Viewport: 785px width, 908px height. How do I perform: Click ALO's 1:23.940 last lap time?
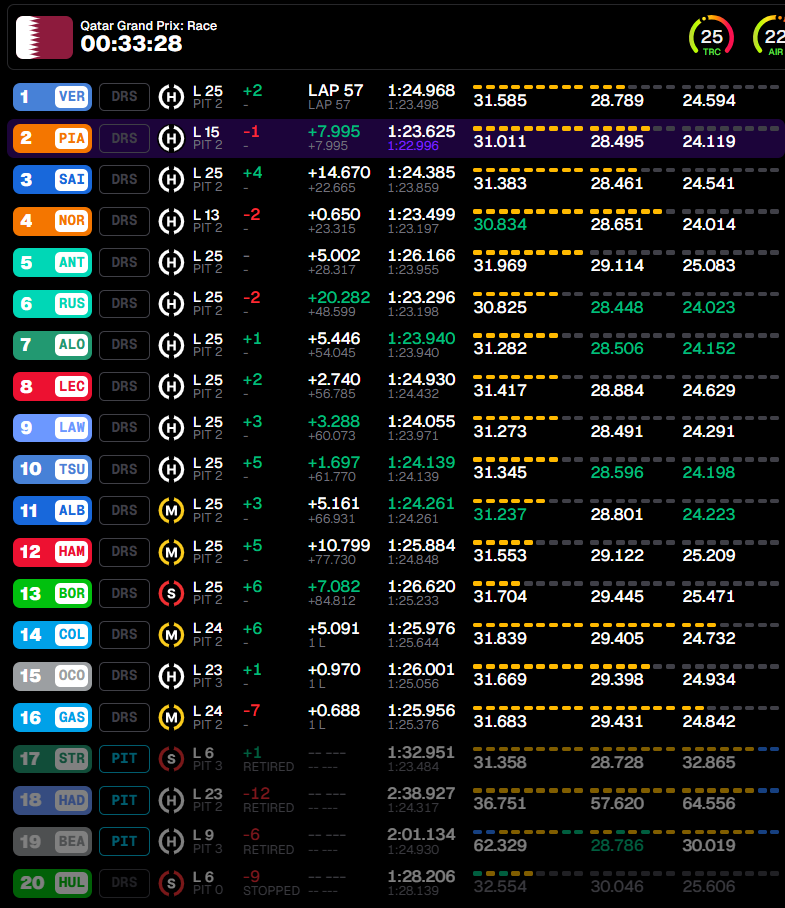point(421,339)
